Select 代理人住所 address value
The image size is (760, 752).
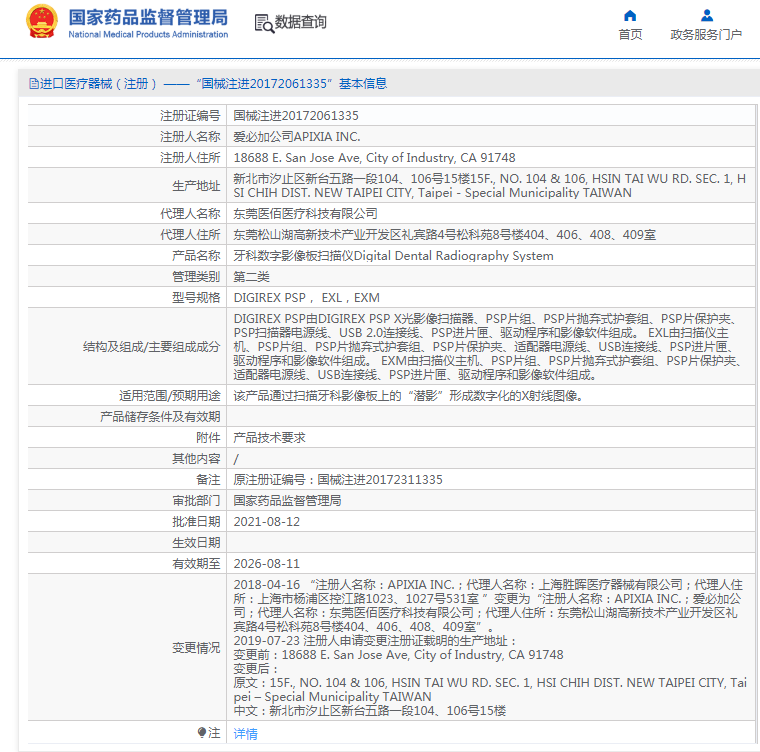point(444,235)
